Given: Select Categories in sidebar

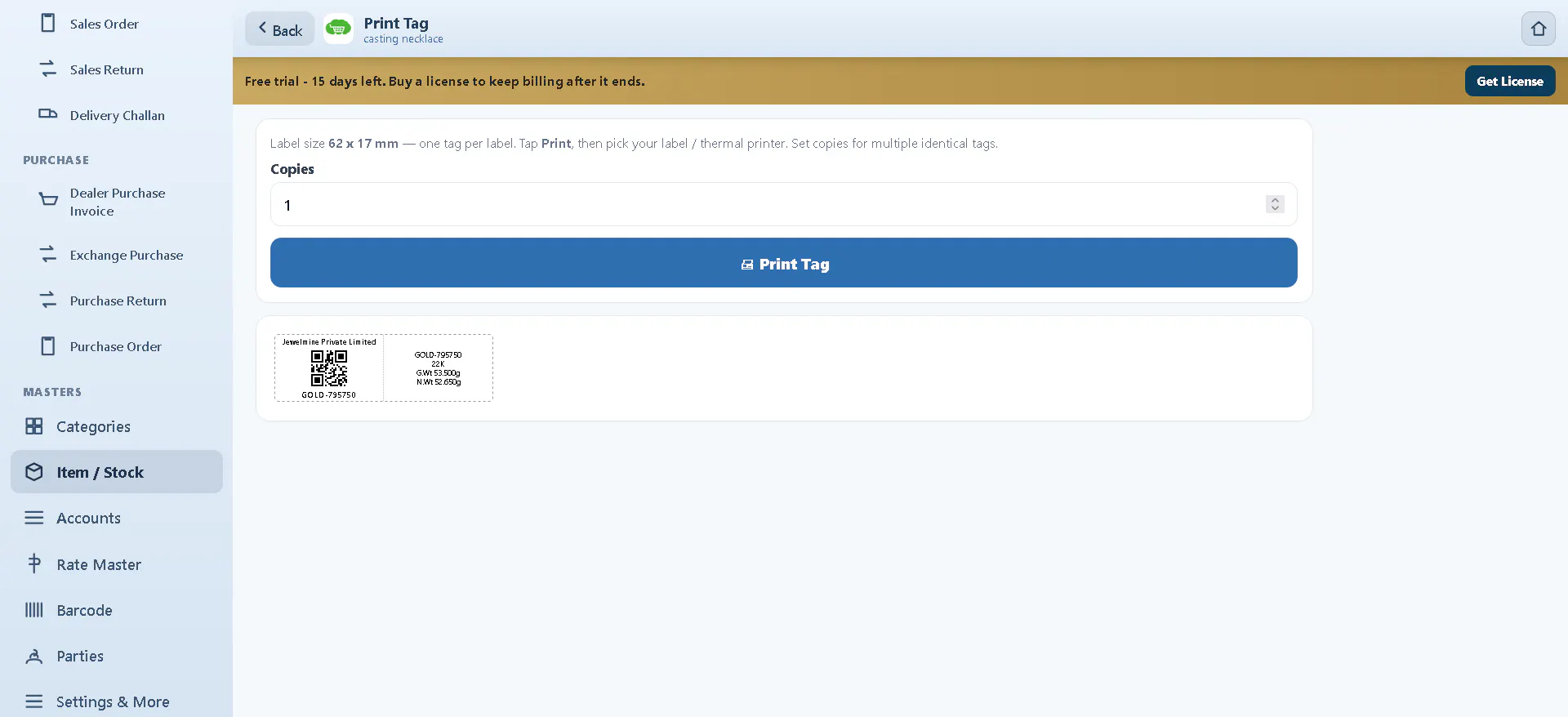Looking at the screenshot, I should (x=116, y=426).
